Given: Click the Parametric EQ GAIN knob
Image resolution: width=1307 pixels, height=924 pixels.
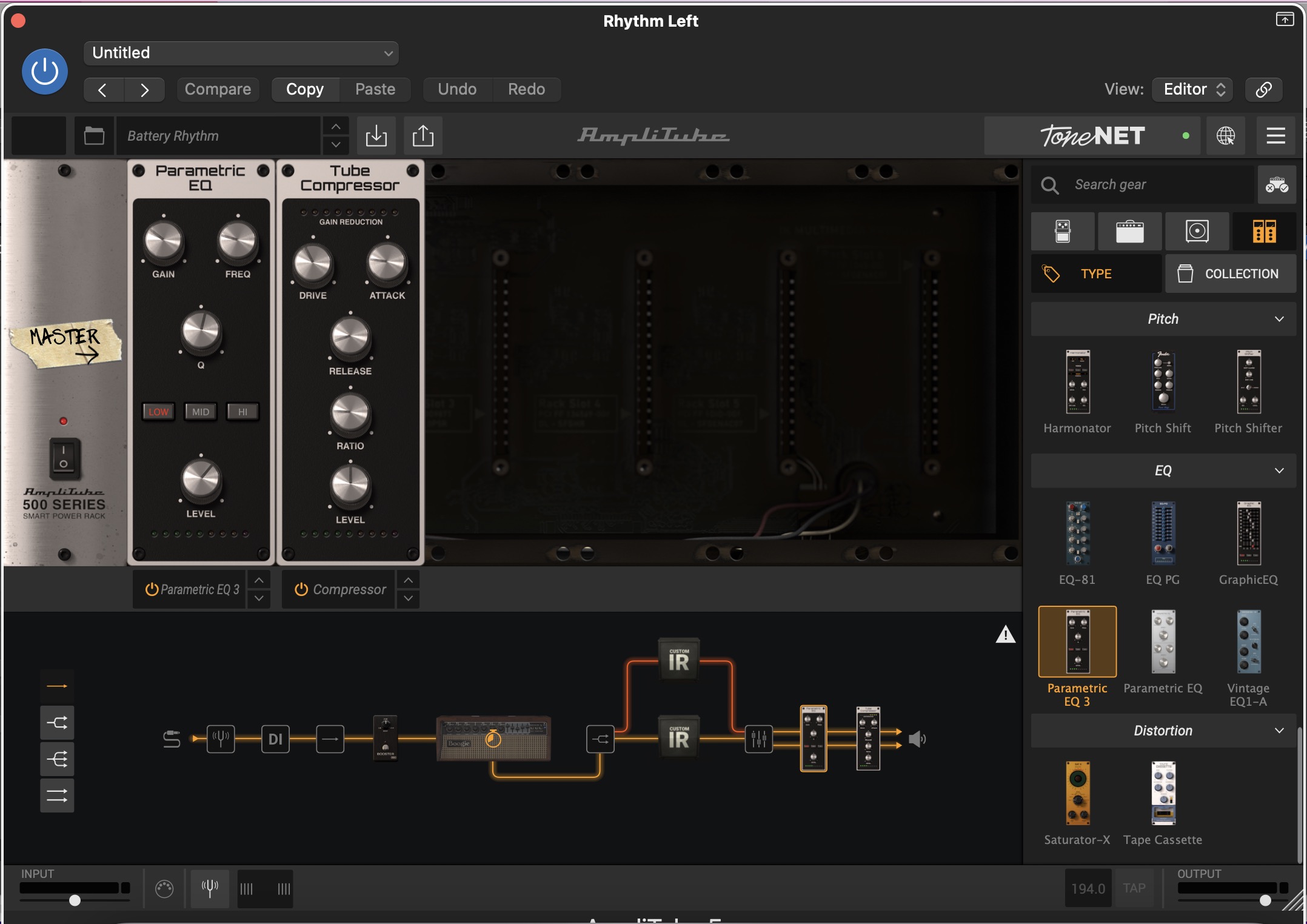Looking at the screenshot, I should (x=163, y=241).
